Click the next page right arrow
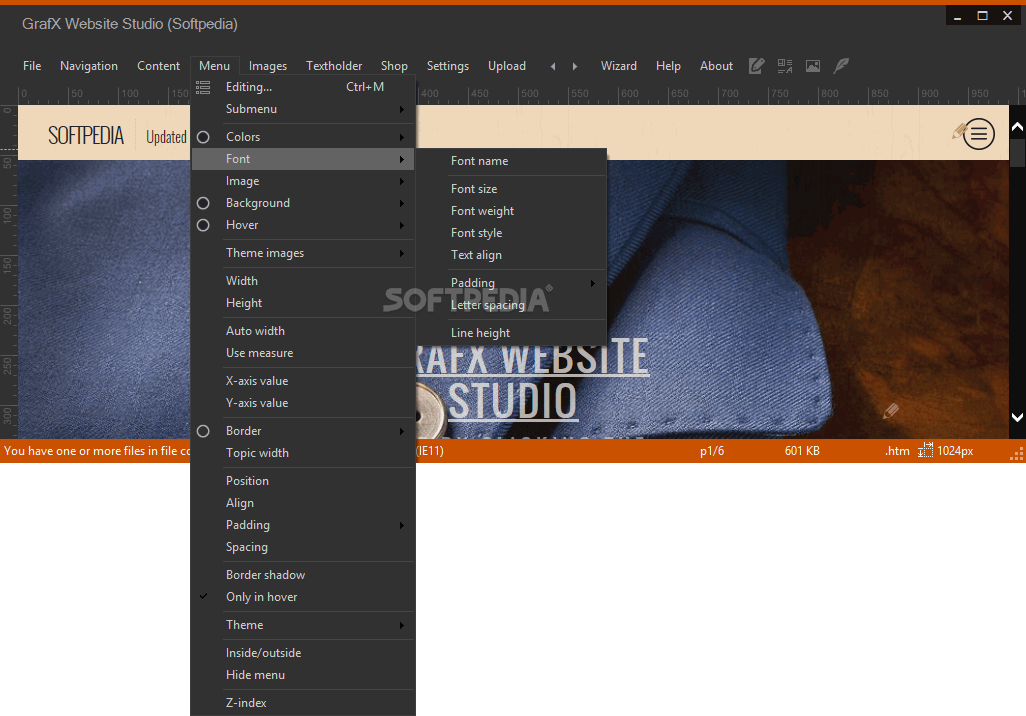The height and width of the screenshot is (716, 1026). click(575, 66)
